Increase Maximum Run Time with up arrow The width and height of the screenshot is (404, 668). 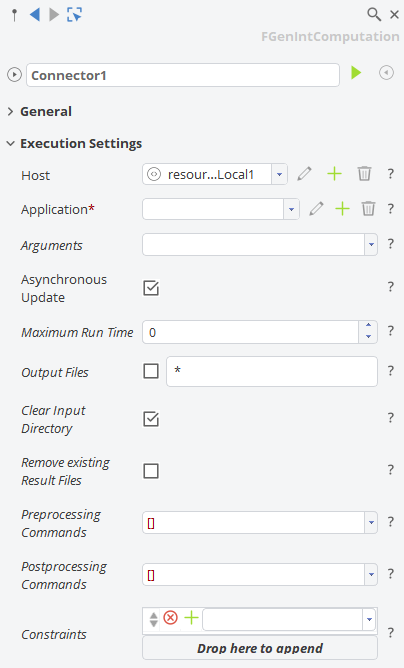[x=368, y=326]
